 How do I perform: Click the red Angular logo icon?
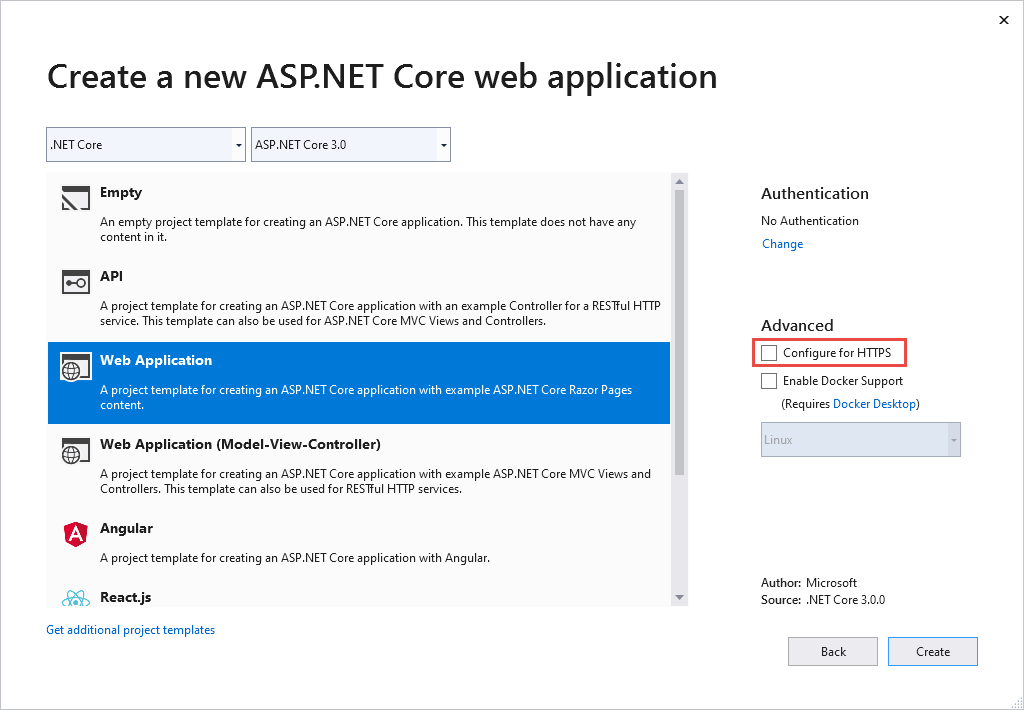[76, 535]
